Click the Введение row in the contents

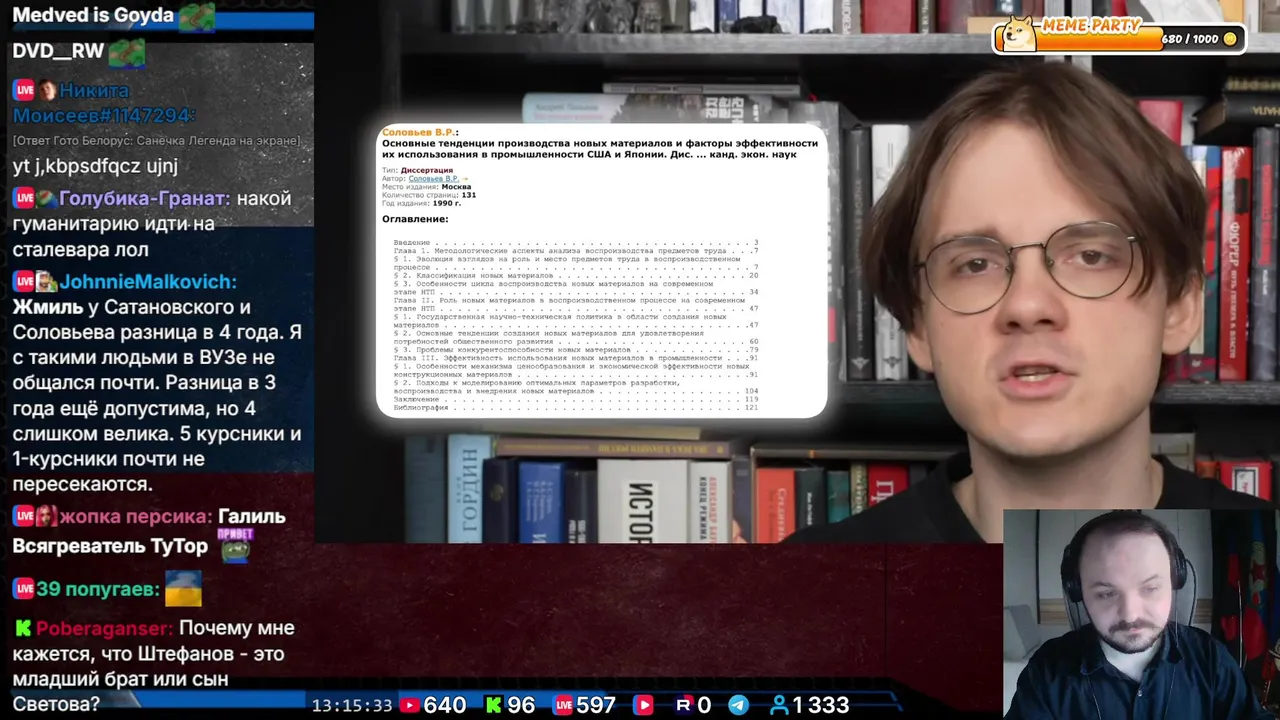[x=576, y=243]
